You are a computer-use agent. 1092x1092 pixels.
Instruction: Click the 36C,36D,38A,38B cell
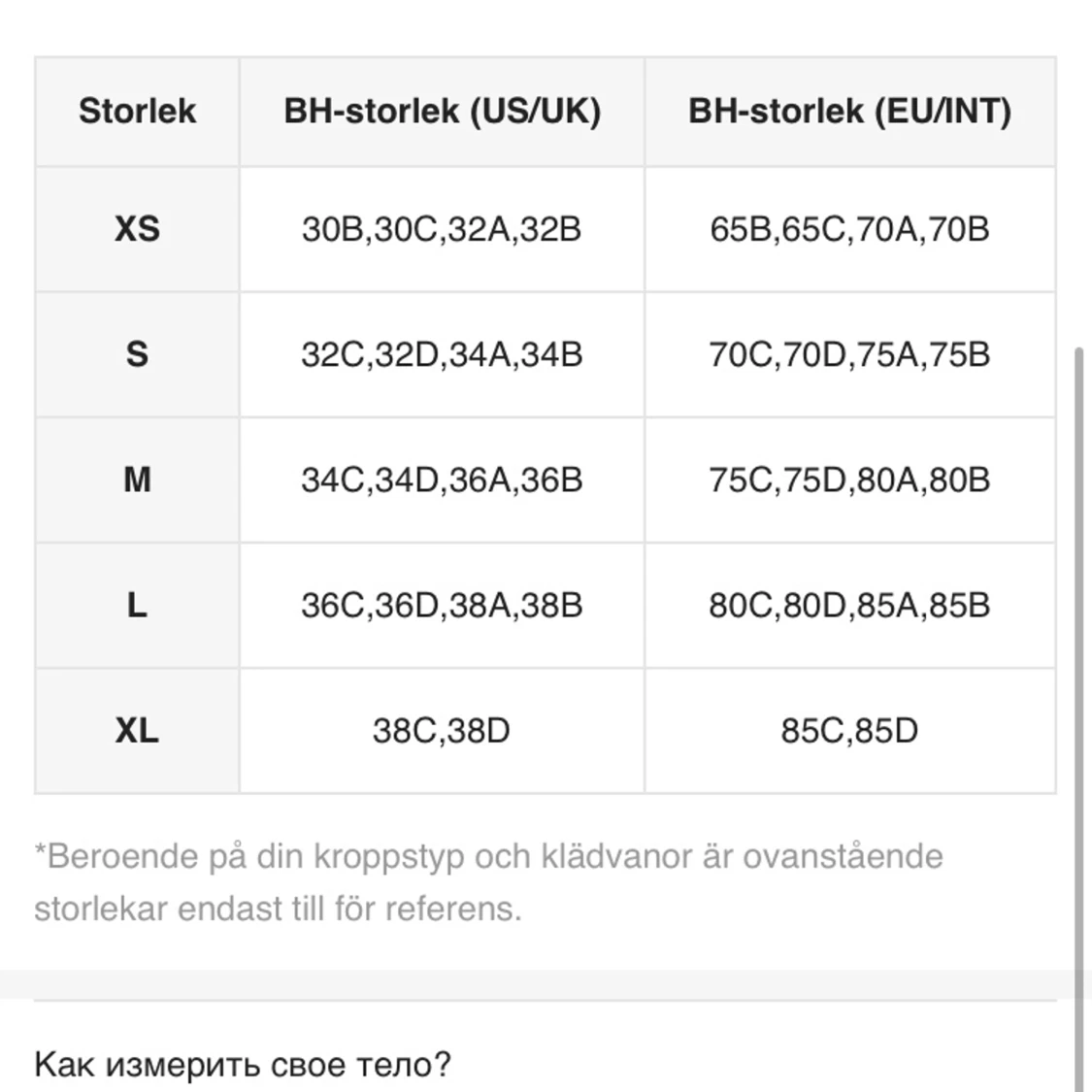pos(443,605)
